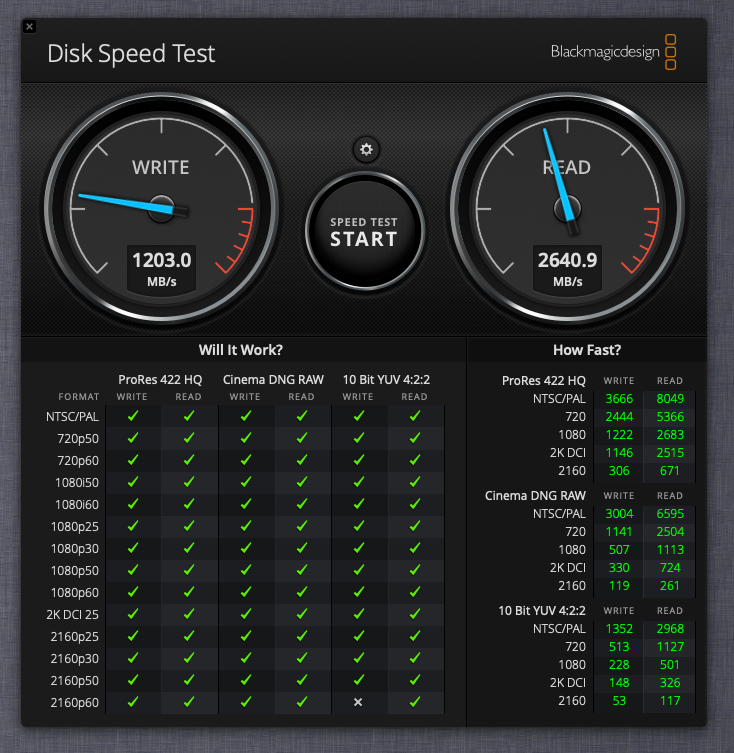The width and height of the screenshot is (734, 753).
Task: Click the Cinema DNG 2160 write value 119
Action: pyautogui.click(x=619, y=586)
